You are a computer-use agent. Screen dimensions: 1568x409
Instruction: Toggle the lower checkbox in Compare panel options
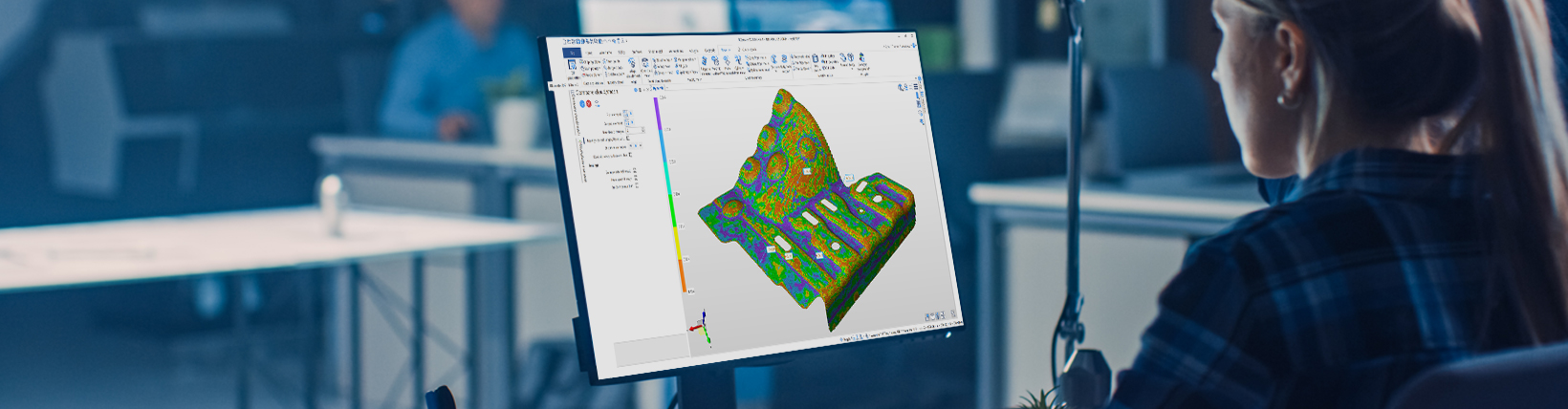[630, 156]
